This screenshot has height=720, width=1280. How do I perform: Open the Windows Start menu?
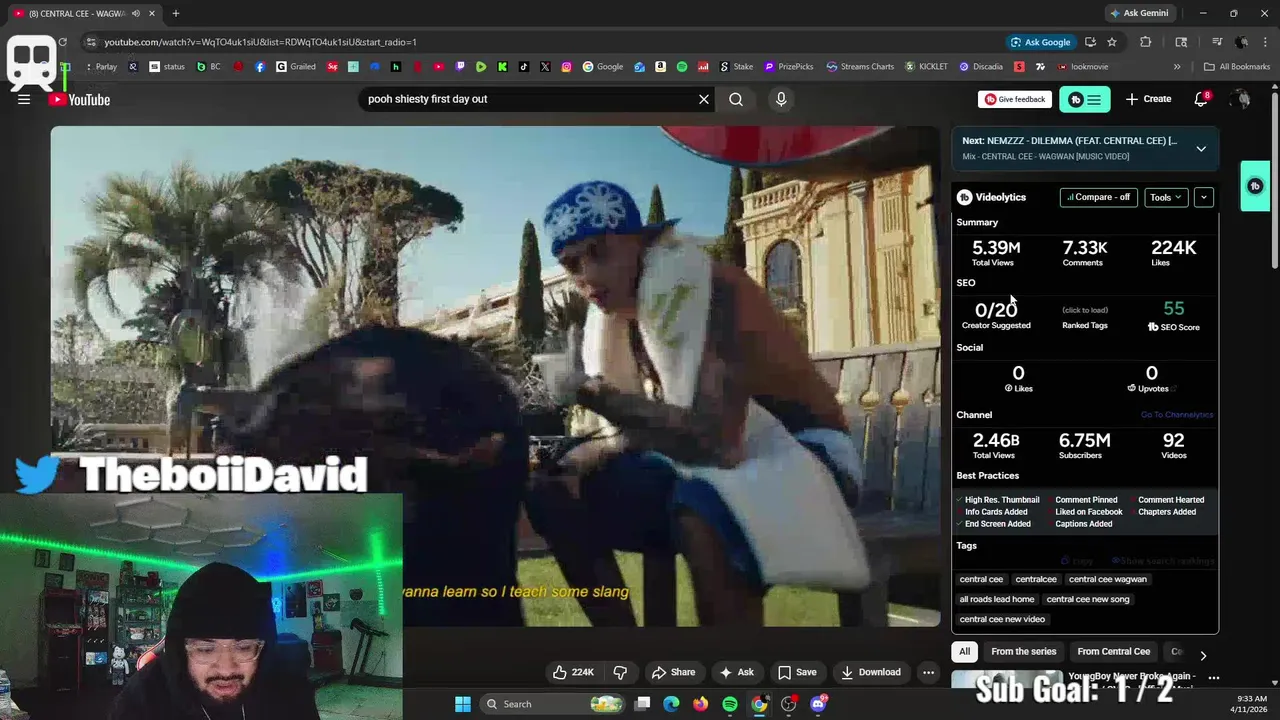(x=463, y=704)
